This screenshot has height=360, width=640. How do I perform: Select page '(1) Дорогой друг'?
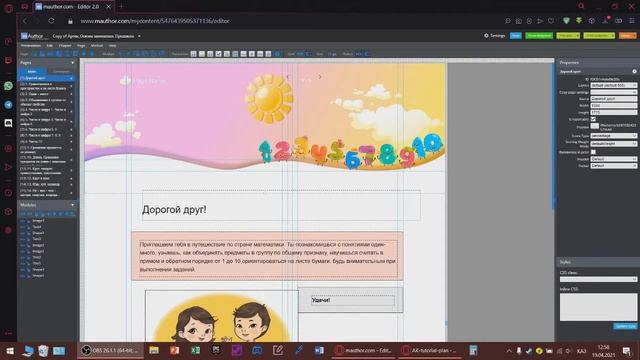(47, 78)
